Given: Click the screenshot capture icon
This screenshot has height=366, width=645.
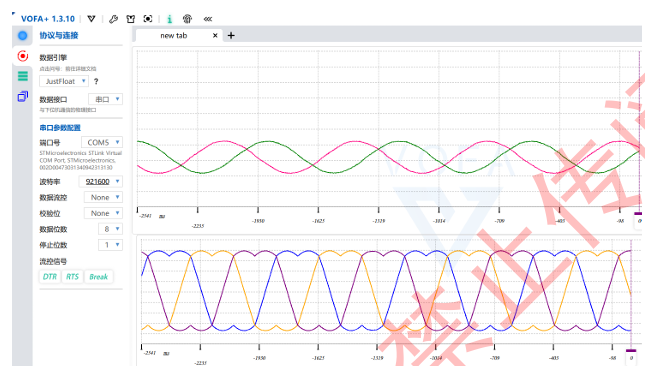Looking at the screenshot, I should (x=148, y=19).
